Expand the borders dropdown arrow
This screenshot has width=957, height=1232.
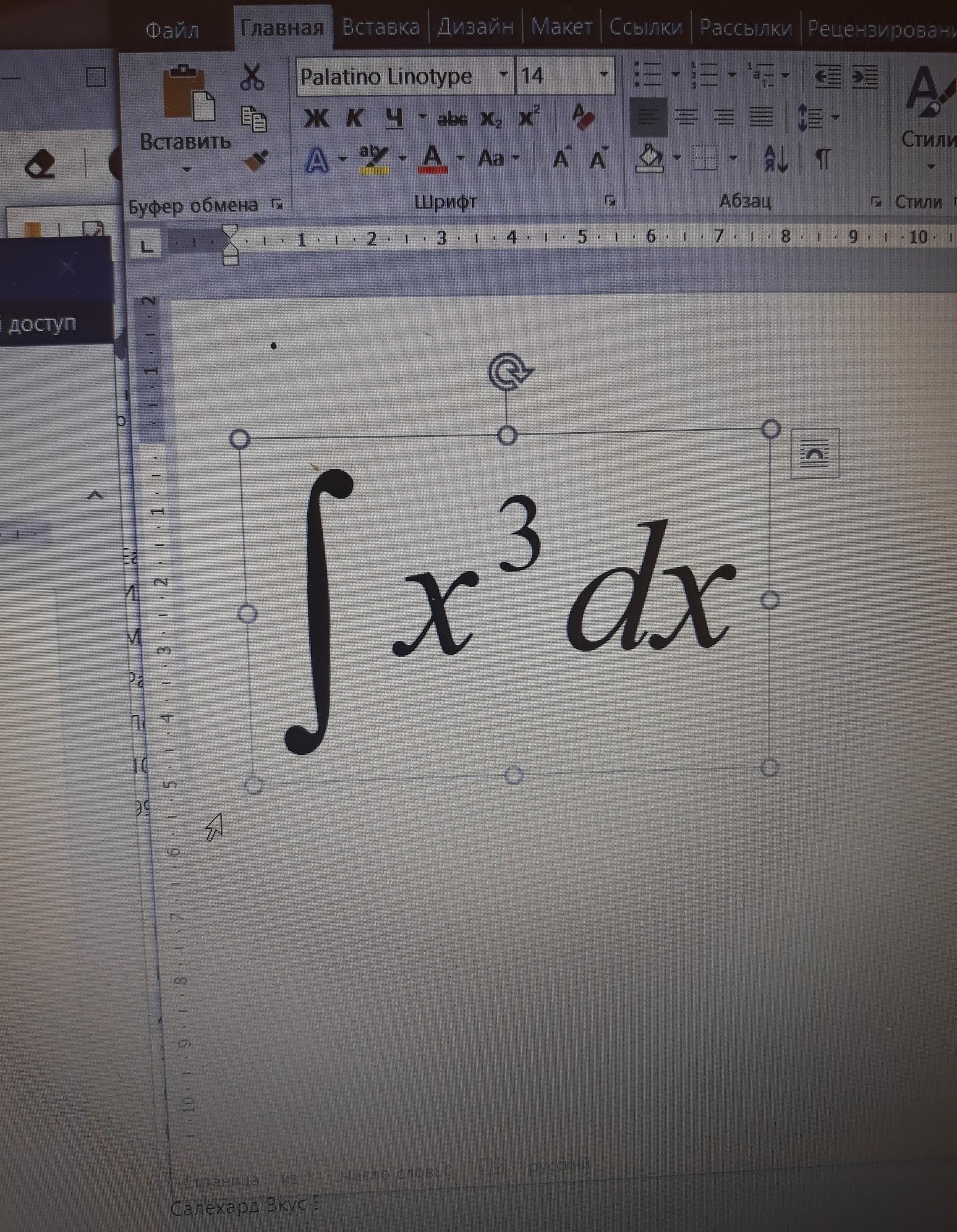click(733, 158)
